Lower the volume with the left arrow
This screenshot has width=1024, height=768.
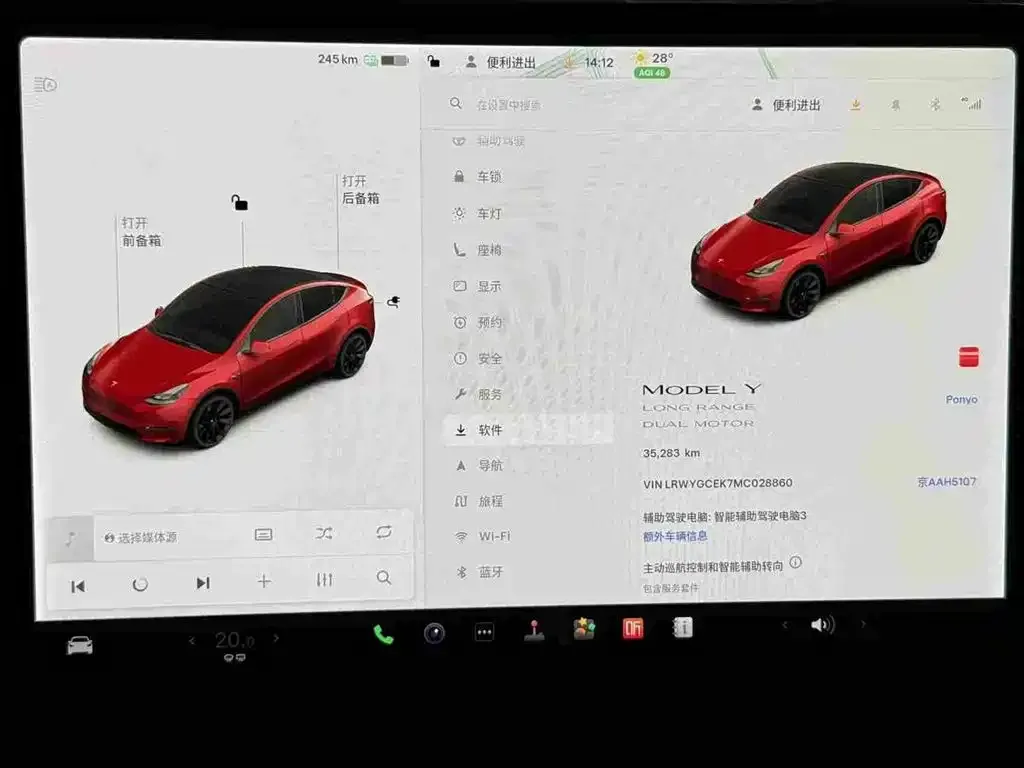point(784,626)
